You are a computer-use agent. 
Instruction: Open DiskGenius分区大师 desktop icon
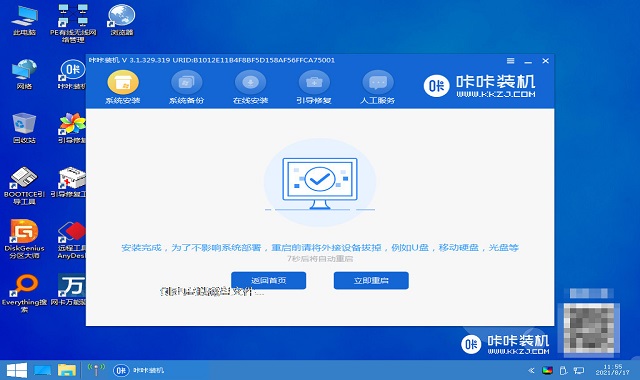pos(24,239)
